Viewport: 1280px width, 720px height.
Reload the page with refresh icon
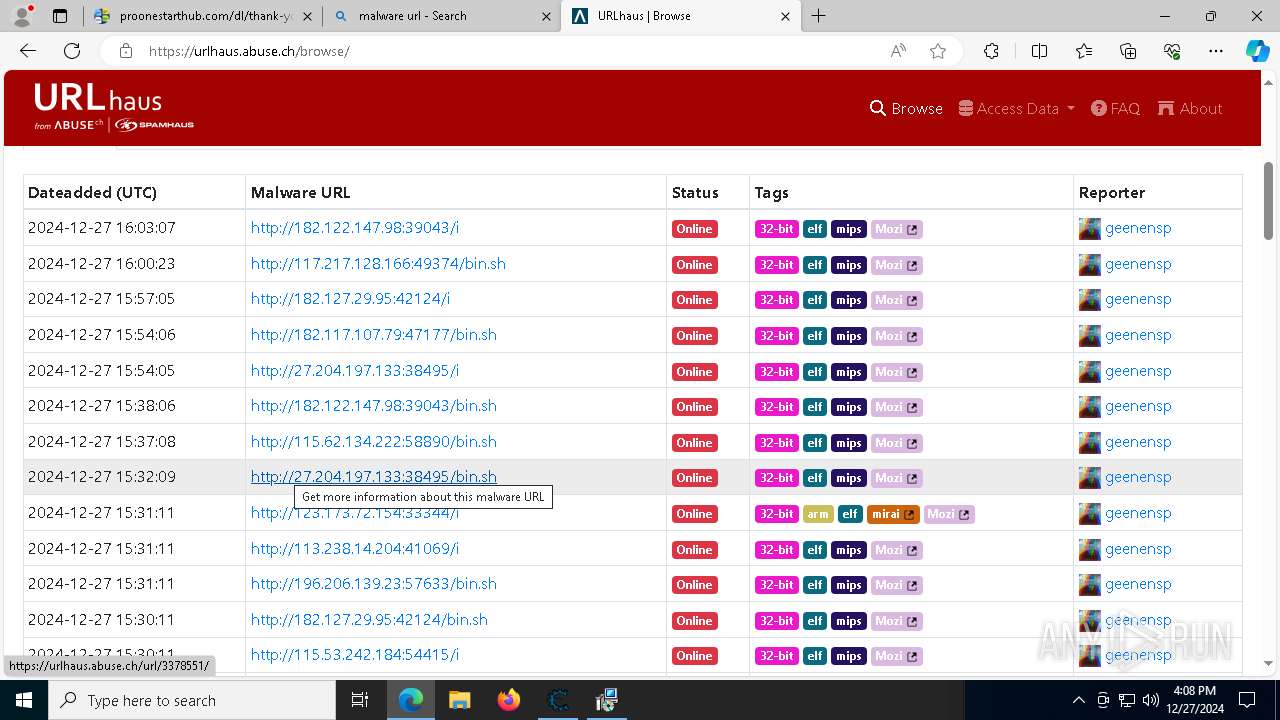(x=72, y=51)
